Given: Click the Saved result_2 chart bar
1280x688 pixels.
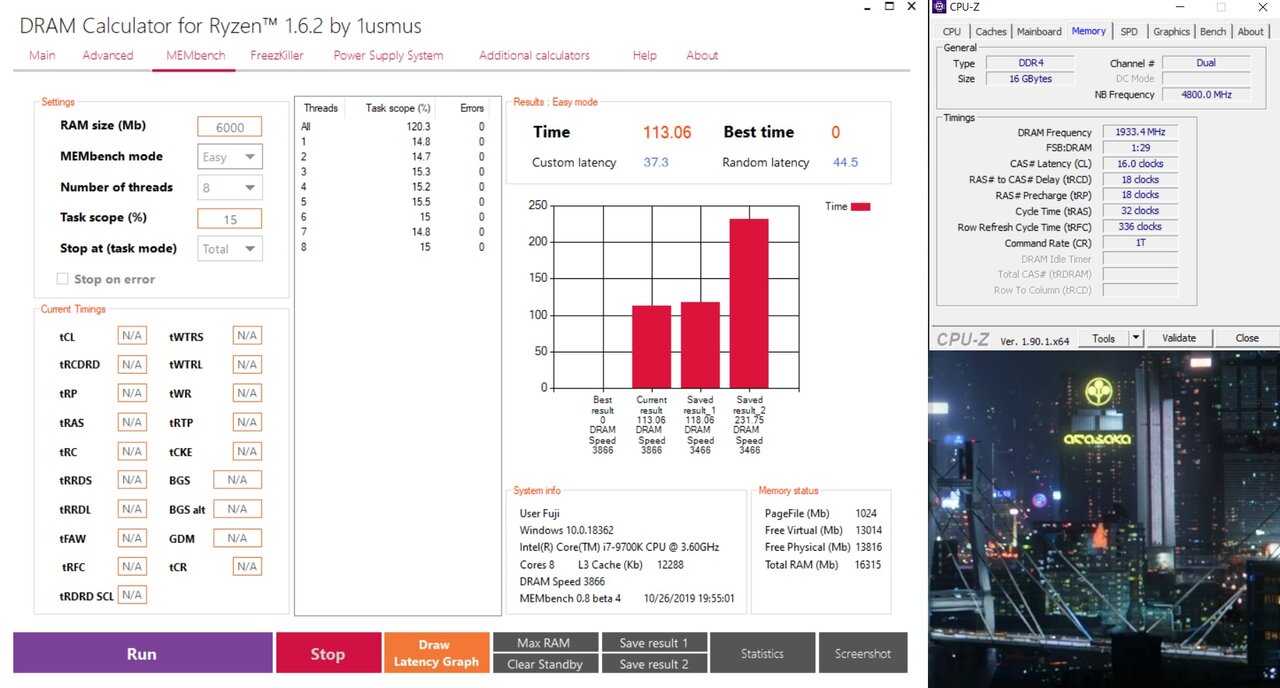Looking at the screenshot, I should tap(749, 303).
